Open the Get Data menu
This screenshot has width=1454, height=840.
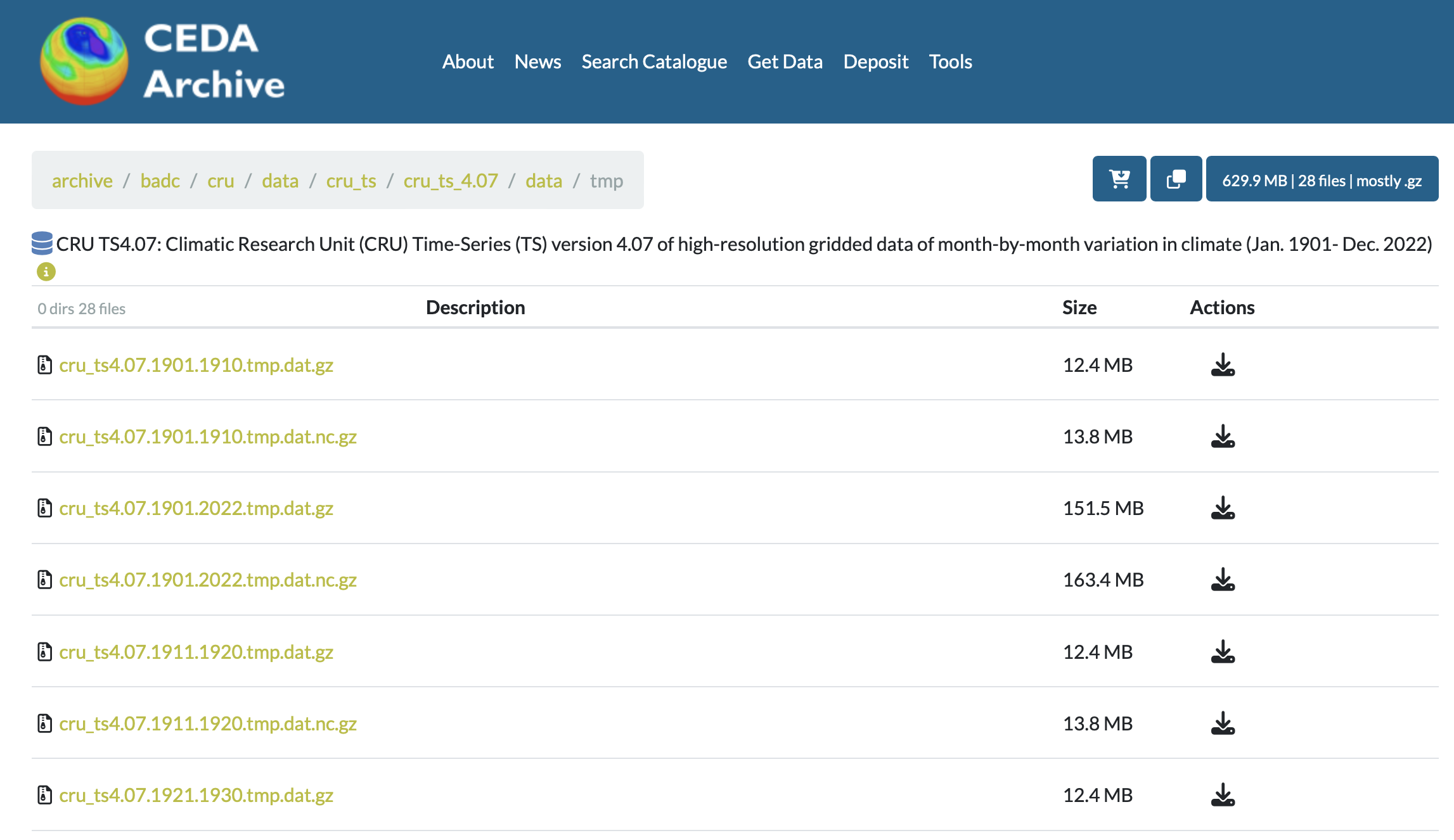[785, 61]
